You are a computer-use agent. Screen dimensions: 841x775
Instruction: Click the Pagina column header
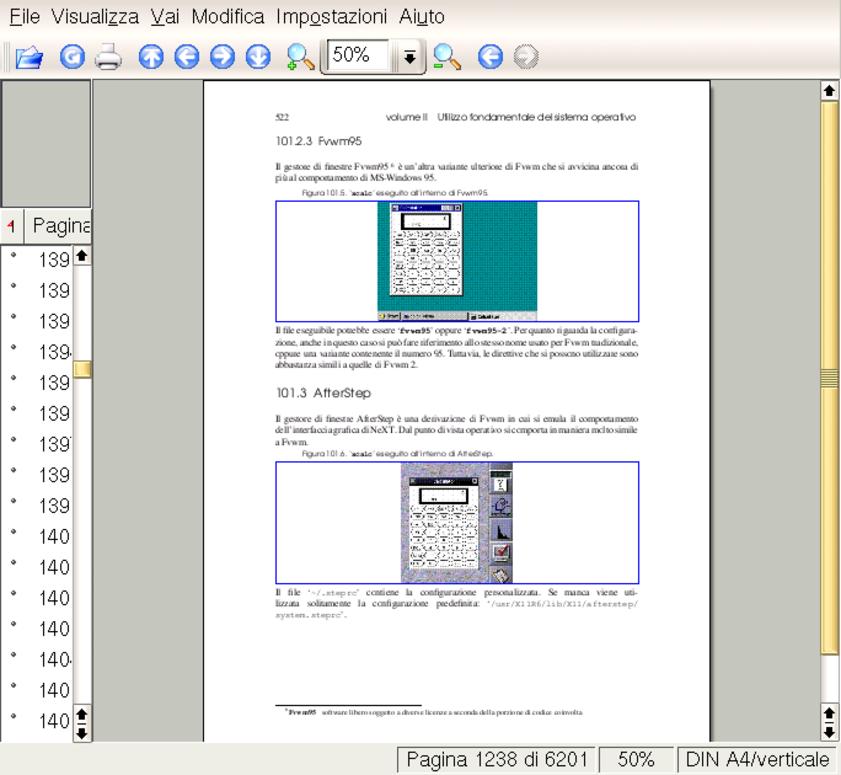pyautogui.click(x=62, y=225)
